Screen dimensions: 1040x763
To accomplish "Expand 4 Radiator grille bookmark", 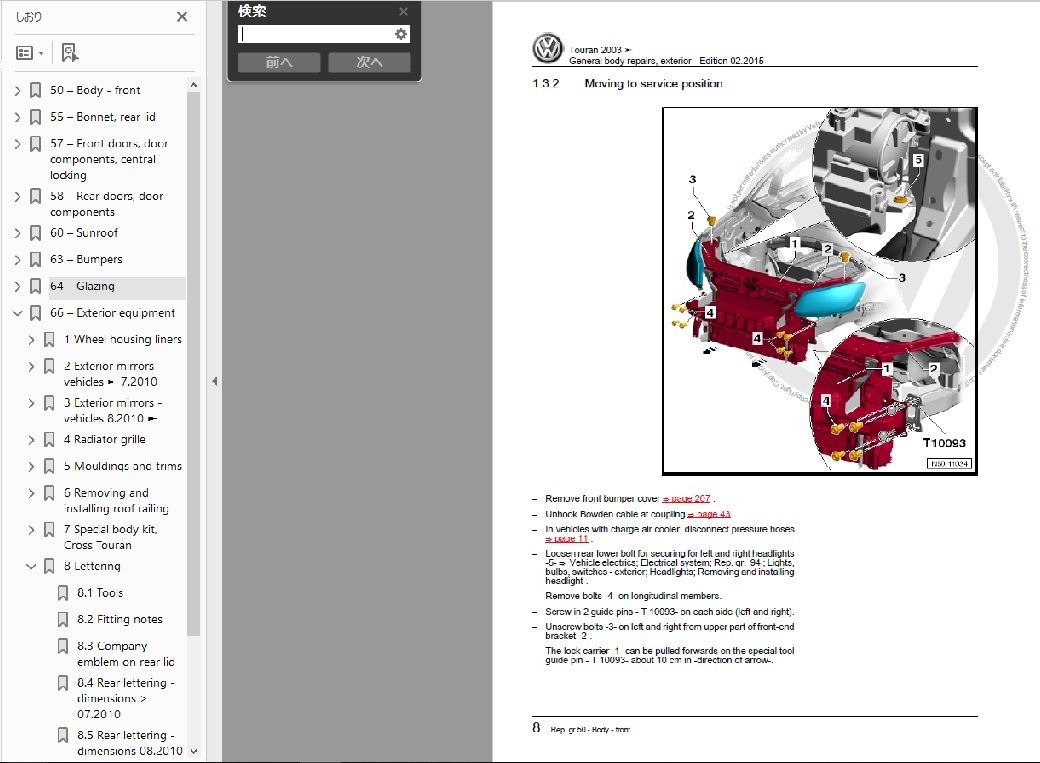I will 31,439.
